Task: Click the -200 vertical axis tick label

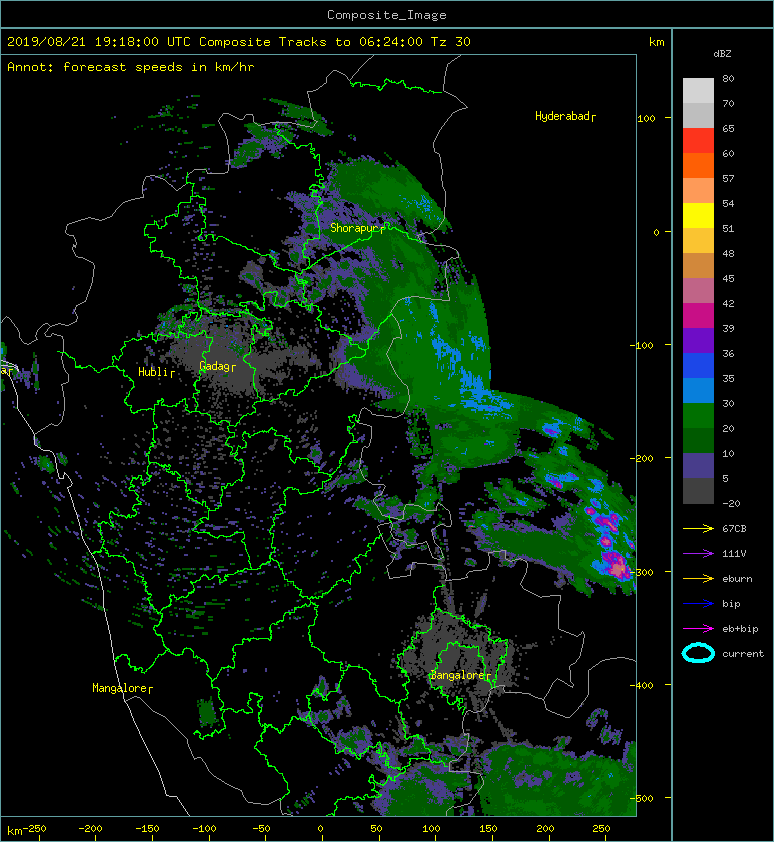Action: coord(642,459)
